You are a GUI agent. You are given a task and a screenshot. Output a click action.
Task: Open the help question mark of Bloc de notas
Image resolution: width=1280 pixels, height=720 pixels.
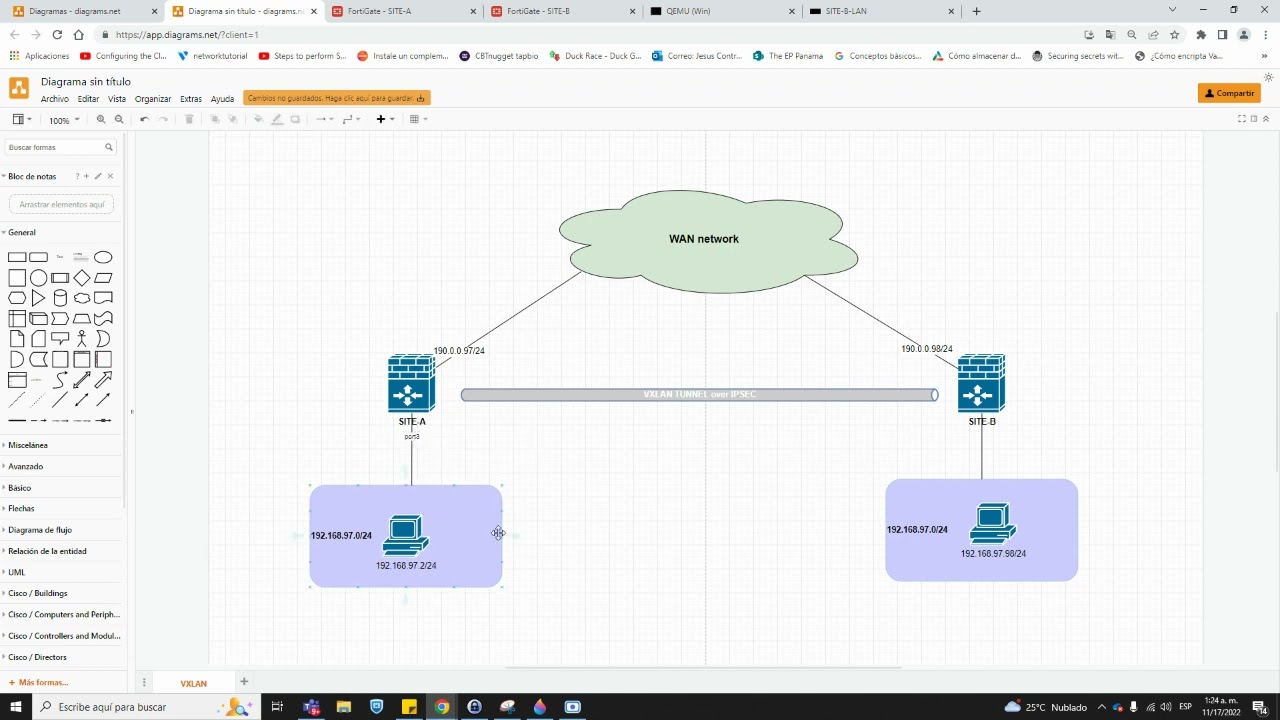(x=77, y=176)
